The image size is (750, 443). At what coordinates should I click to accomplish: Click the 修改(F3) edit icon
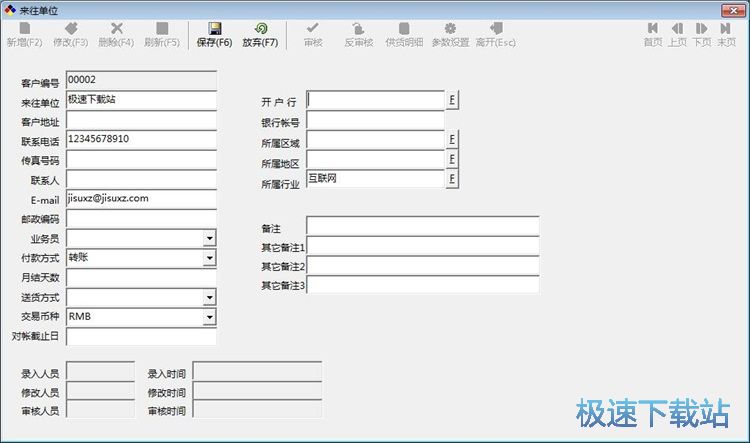point(71,29)
